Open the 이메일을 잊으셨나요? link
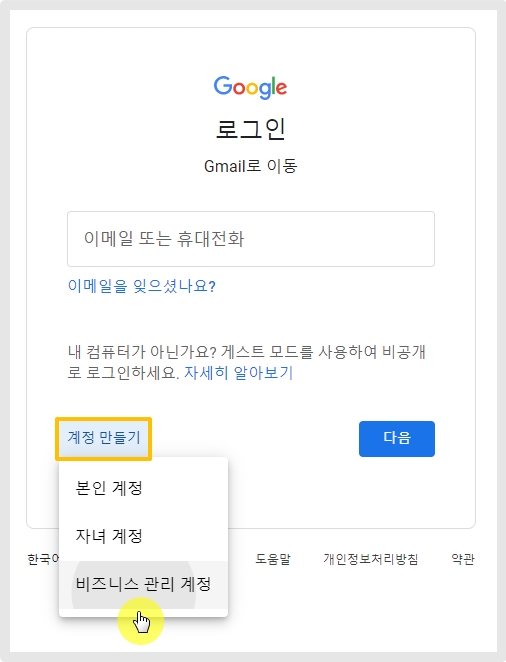This screenshot has width=506, height=662. pos(142,286)
